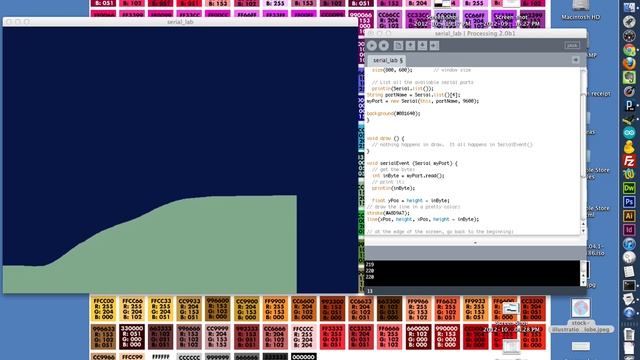Pick the CCCCCC gray swatch

(189, 356)
